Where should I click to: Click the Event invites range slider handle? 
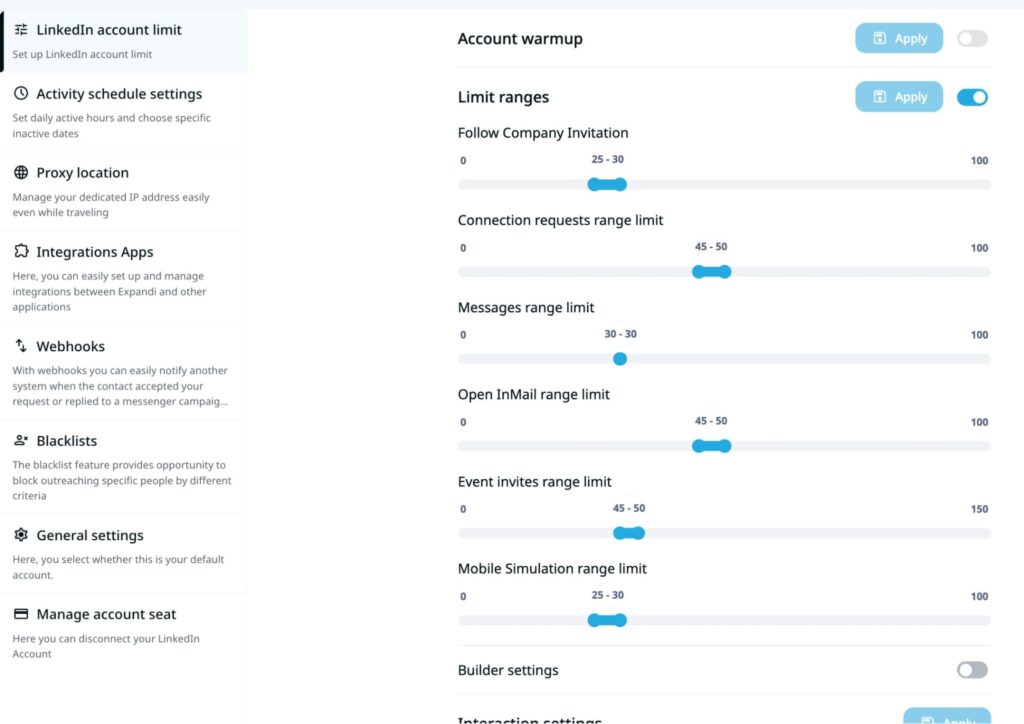629,533
